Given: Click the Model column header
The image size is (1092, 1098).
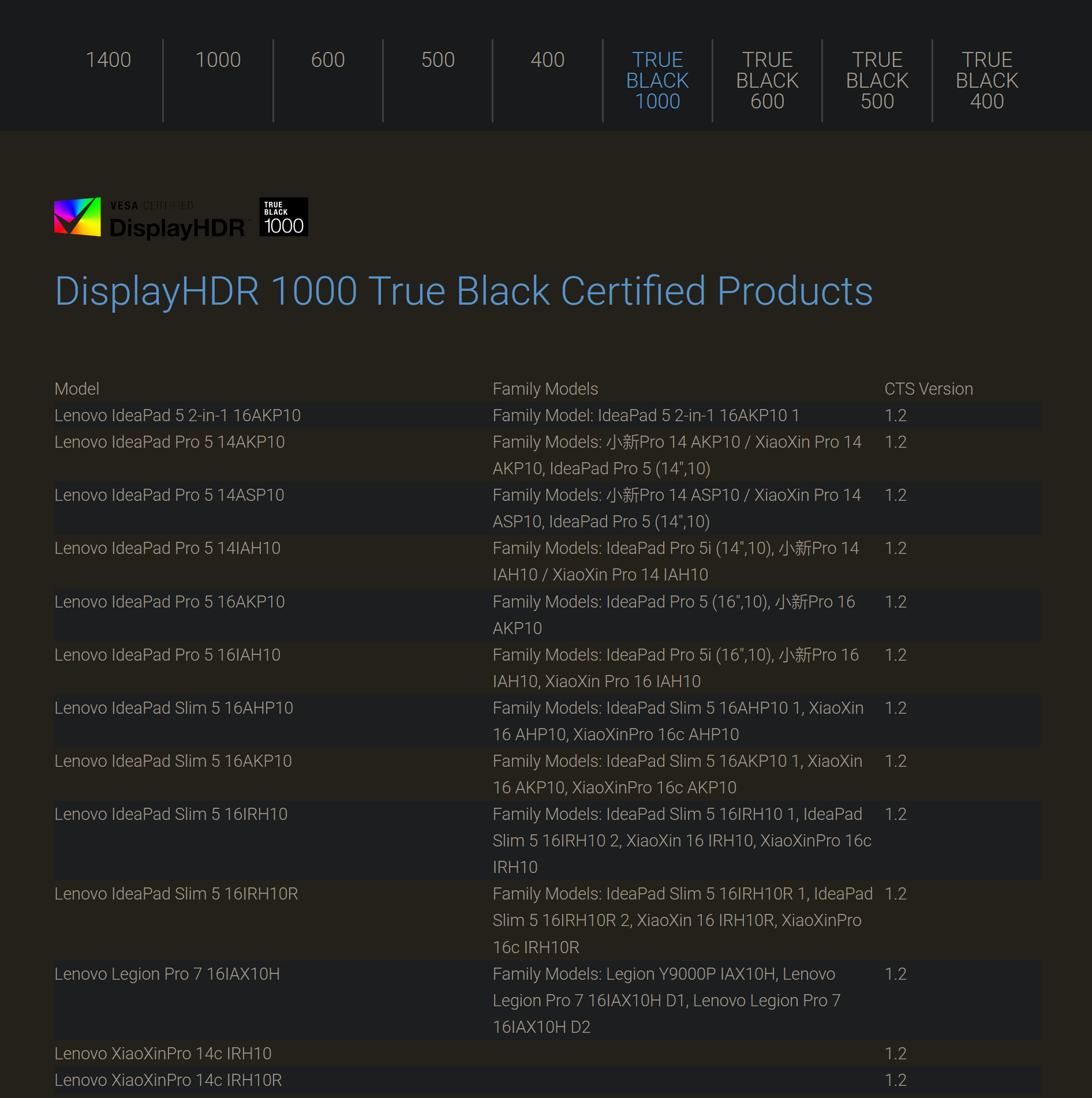Looking at the screenshot, I should (x=77, y=389).
